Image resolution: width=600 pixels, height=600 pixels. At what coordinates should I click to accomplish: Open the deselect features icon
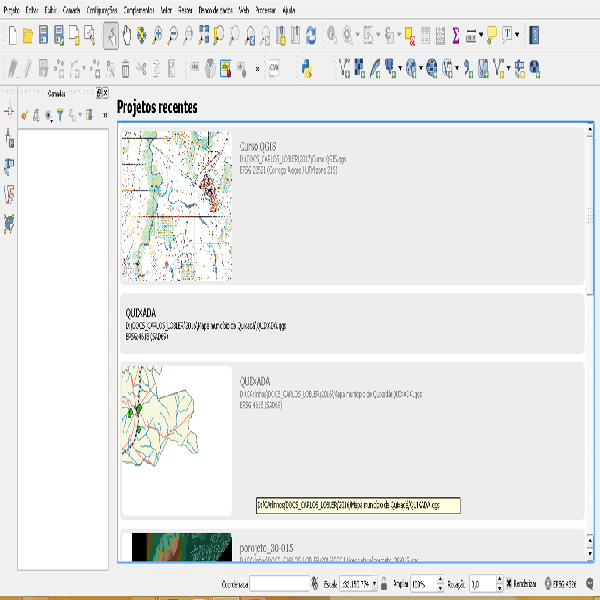410,36
